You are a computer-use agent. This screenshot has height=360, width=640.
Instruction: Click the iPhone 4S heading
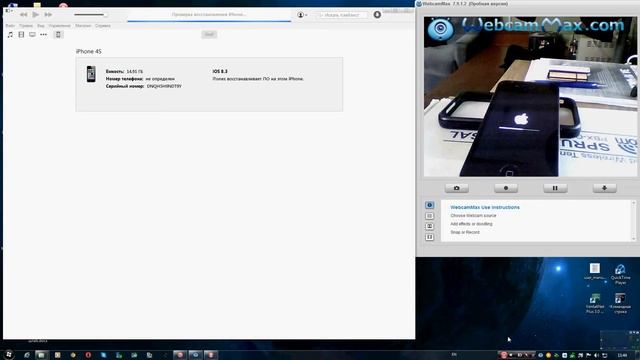[89, 51]
